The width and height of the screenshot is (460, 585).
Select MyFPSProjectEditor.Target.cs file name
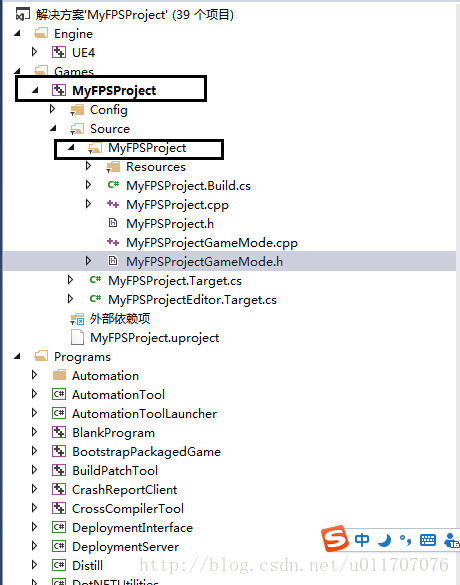(x=193, y=300)
